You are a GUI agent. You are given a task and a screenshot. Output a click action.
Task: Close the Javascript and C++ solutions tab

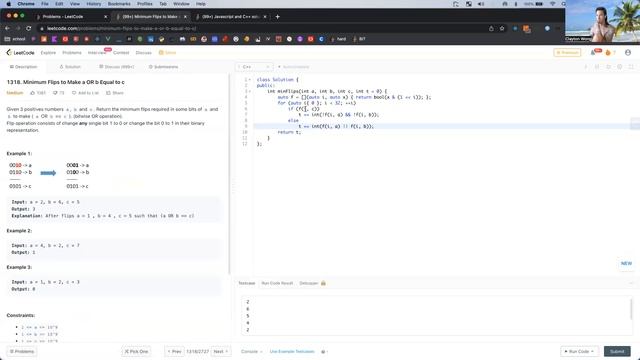265,17
